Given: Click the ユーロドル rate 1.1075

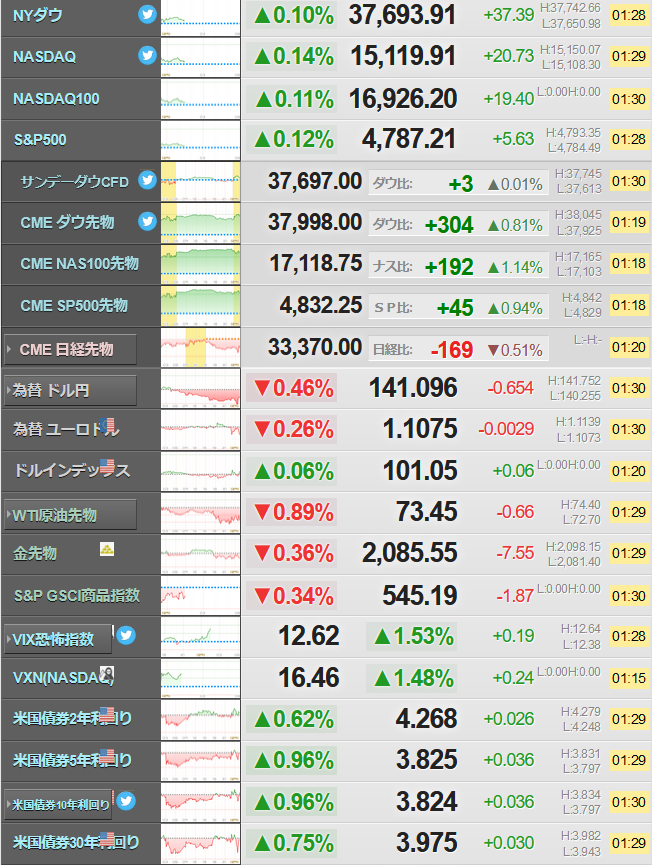Looking at the screenshot, I should (420, 429).
